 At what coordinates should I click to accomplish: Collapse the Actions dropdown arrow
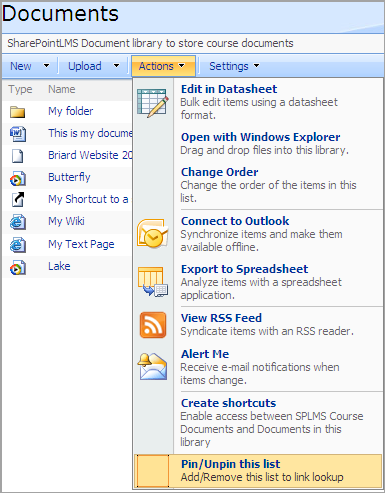click(182, 66)
